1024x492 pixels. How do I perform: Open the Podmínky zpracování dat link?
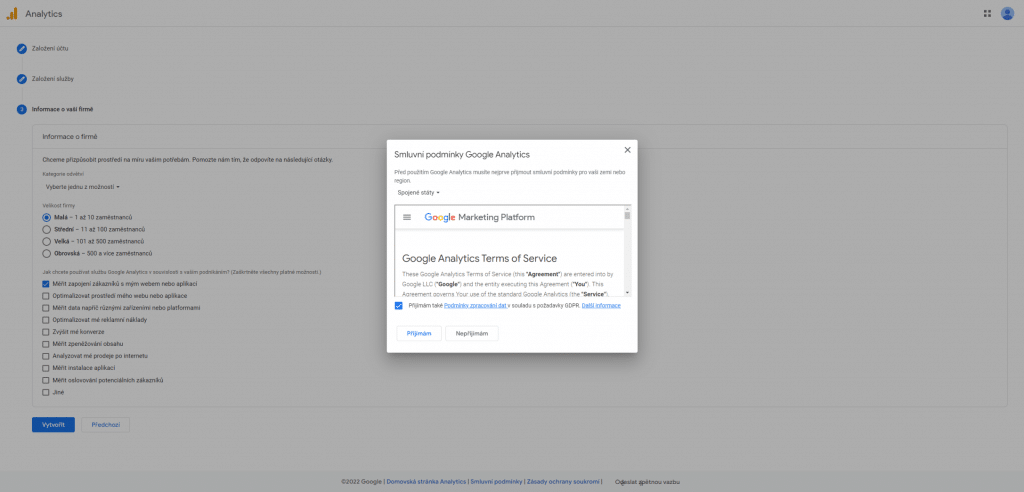[475, 306]
